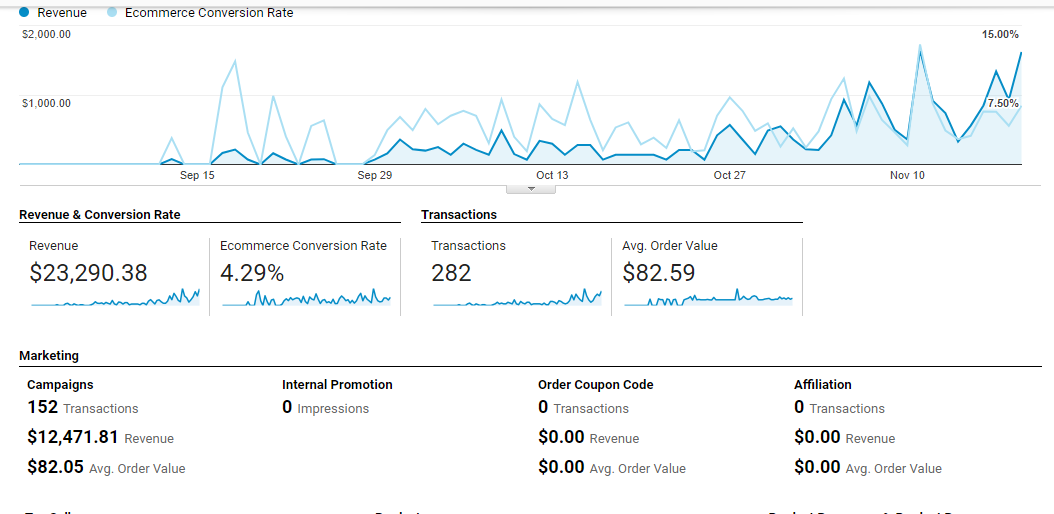Click the Sep 15 date on chart axis
This screenshot has width=1054, height=514.
coord(197,175)
